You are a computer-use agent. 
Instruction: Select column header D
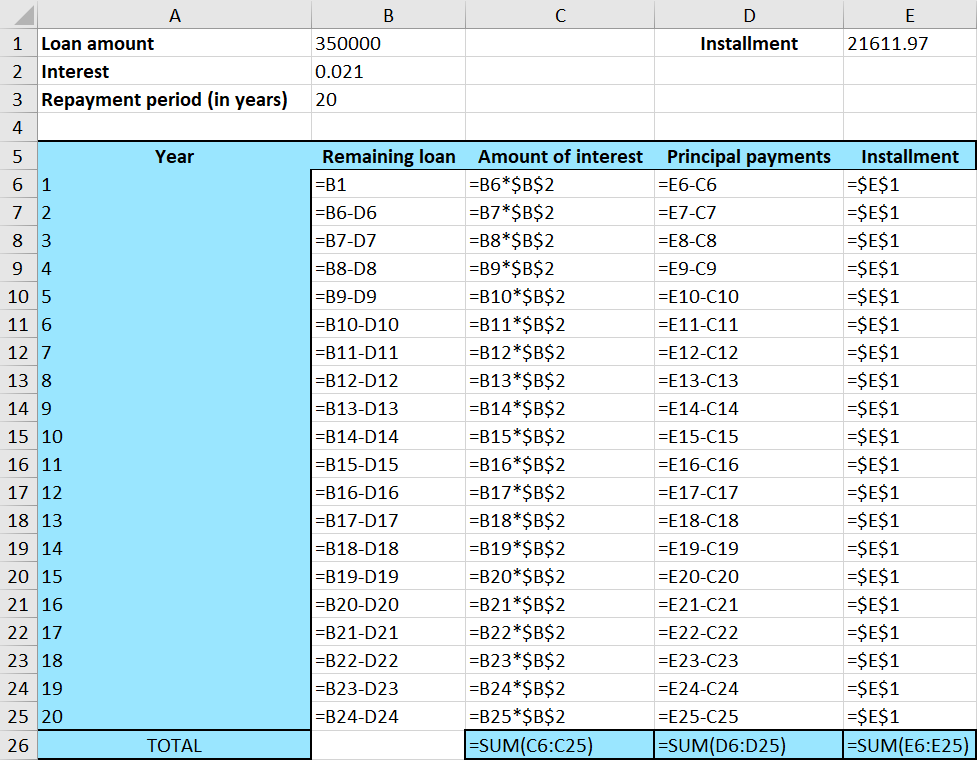click(749, 15)
